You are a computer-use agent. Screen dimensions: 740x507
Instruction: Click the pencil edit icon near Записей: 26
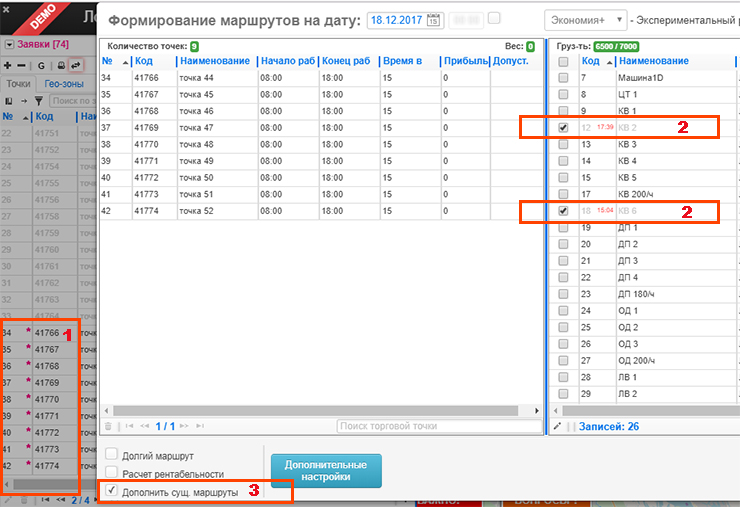557,426
